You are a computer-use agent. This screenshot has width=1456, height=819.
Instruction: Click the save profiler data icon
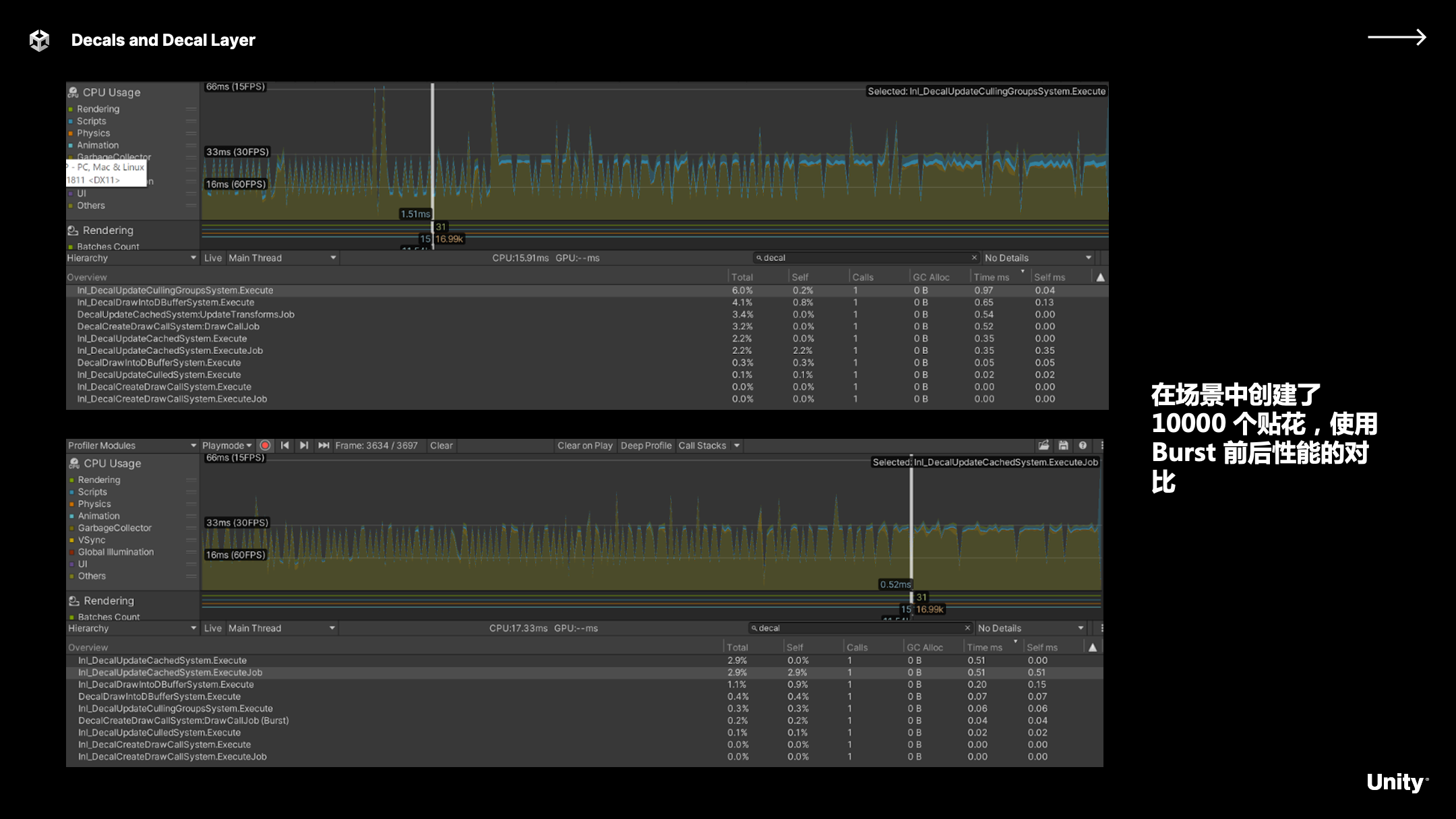tap(1063, 446)
